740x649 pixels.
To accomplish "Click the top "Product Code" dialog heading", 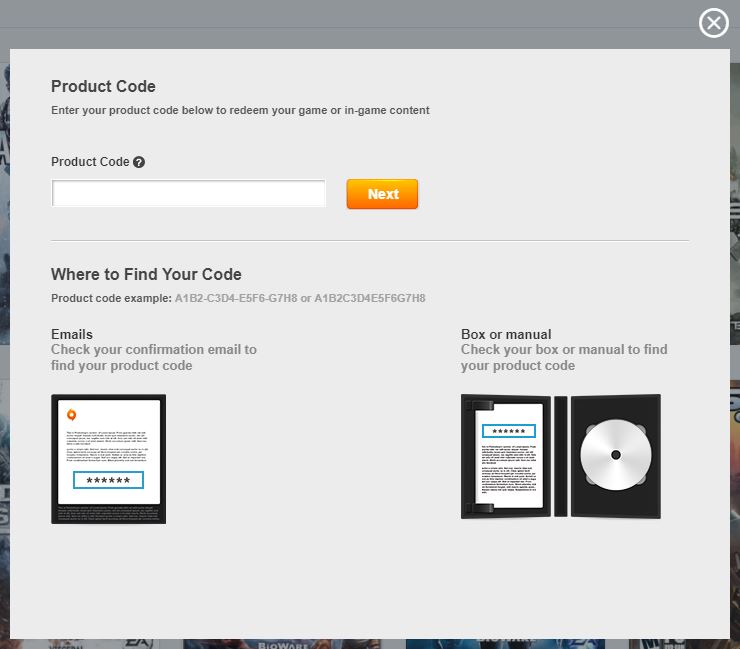I will [103, 86].
